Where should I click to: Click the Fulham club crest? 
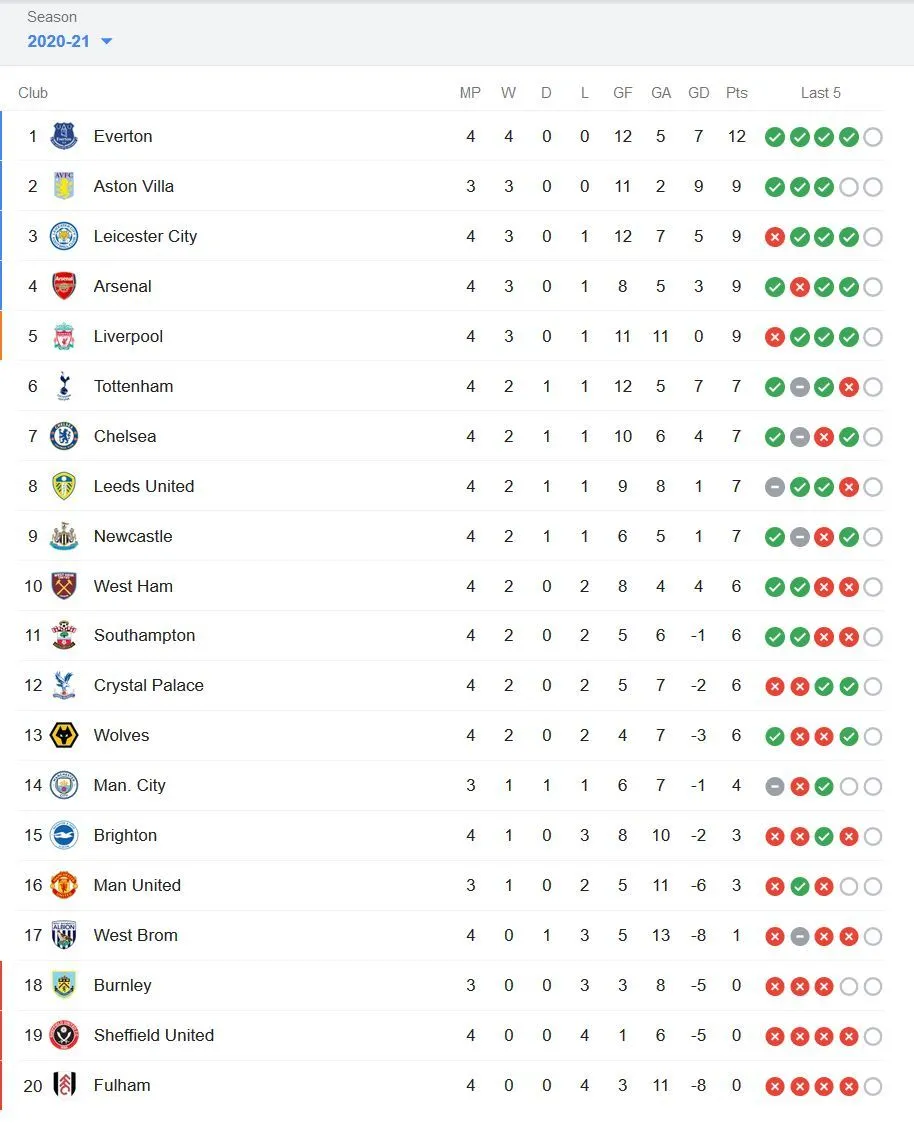[64, 1085]
